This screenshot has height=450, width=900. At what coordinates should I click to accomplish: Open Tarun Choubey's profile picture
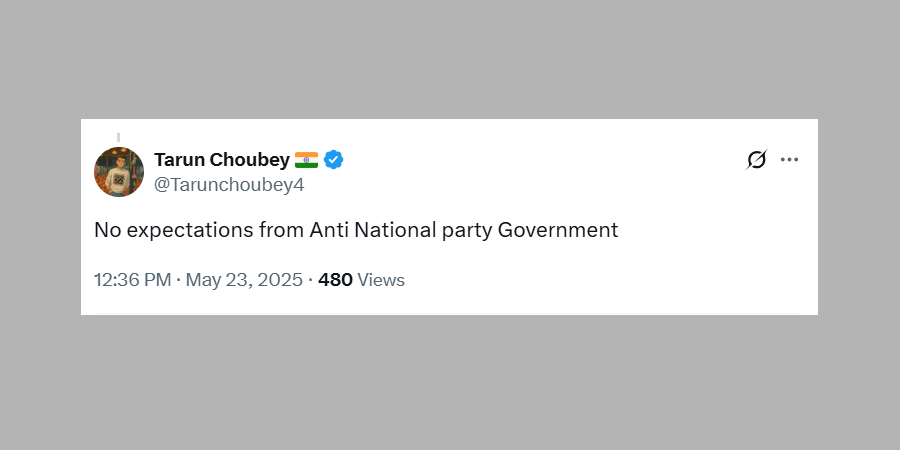click(119, 171)
